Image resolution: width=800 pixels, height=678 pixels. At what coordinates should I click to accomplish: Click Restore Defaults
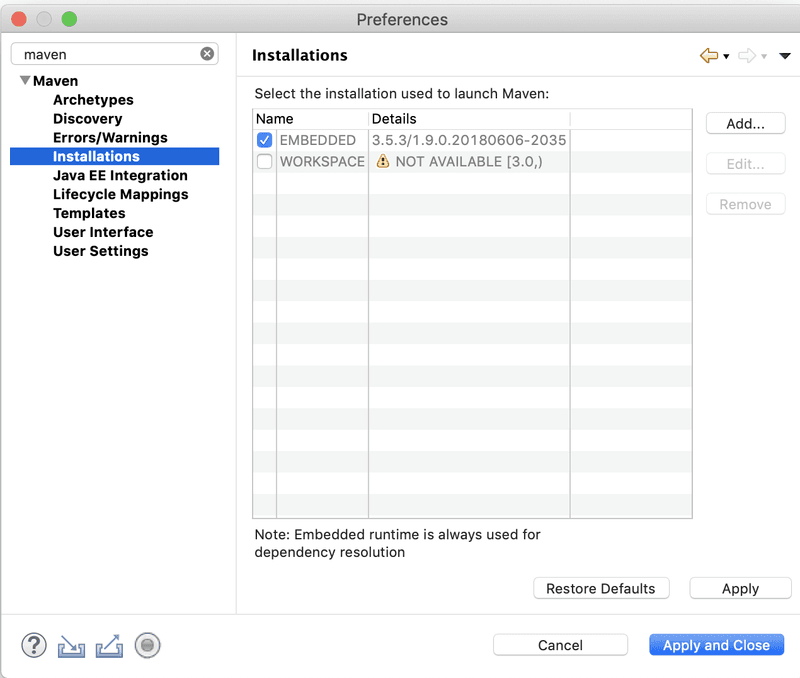coord(601,588)
